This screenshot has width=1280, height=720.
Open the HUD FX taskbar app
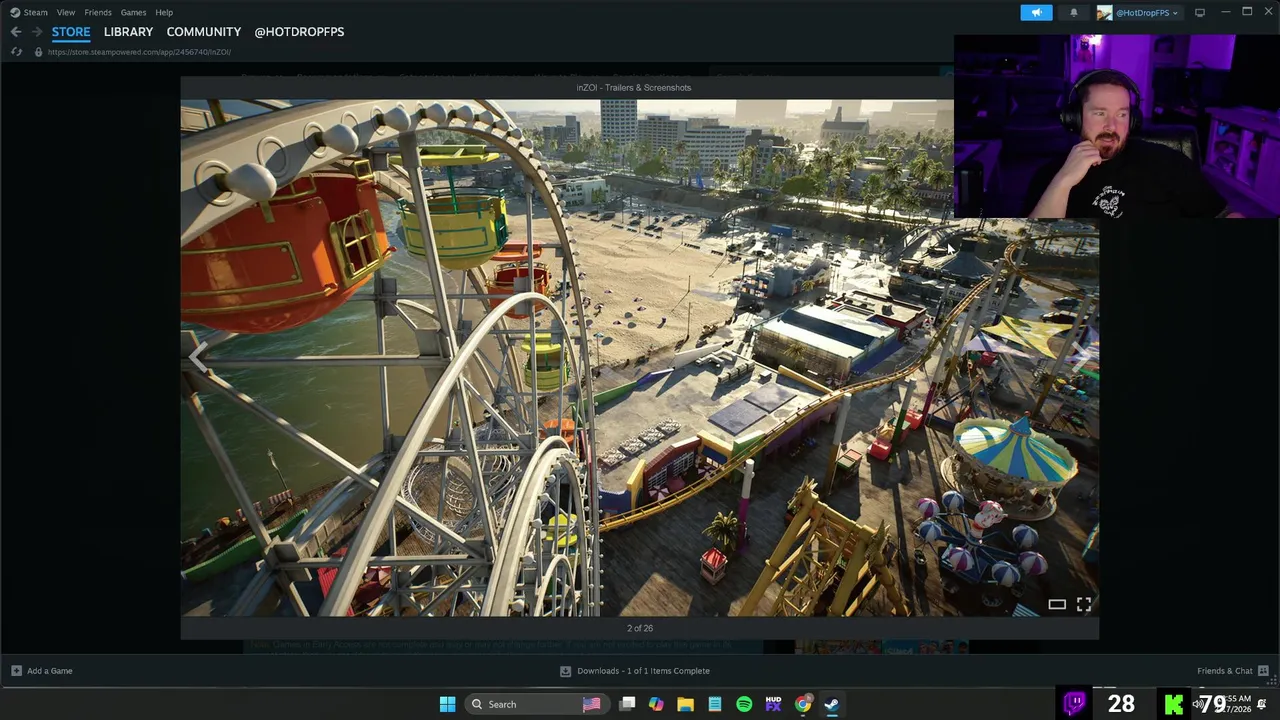[773, 704]
